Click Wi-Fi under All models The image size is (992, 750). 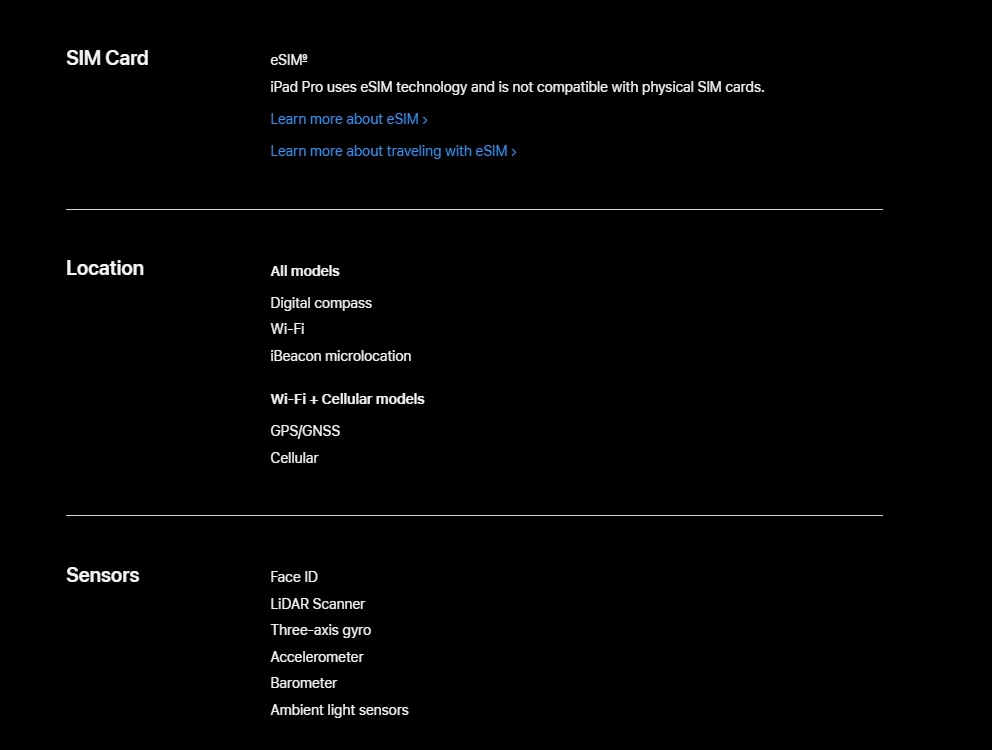287,329
